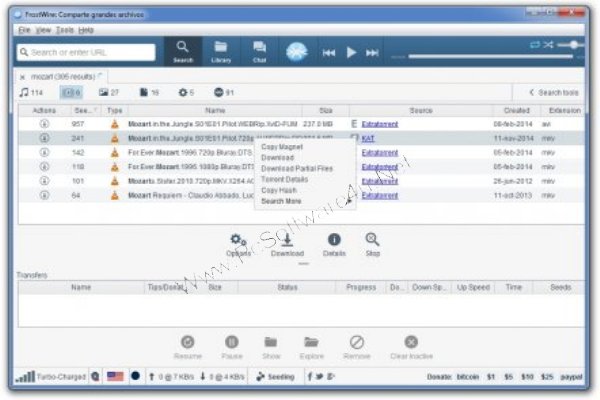Open the Twitter icon in status bar
The height and width of the screenshot is (400, 600).
[320, 377]
